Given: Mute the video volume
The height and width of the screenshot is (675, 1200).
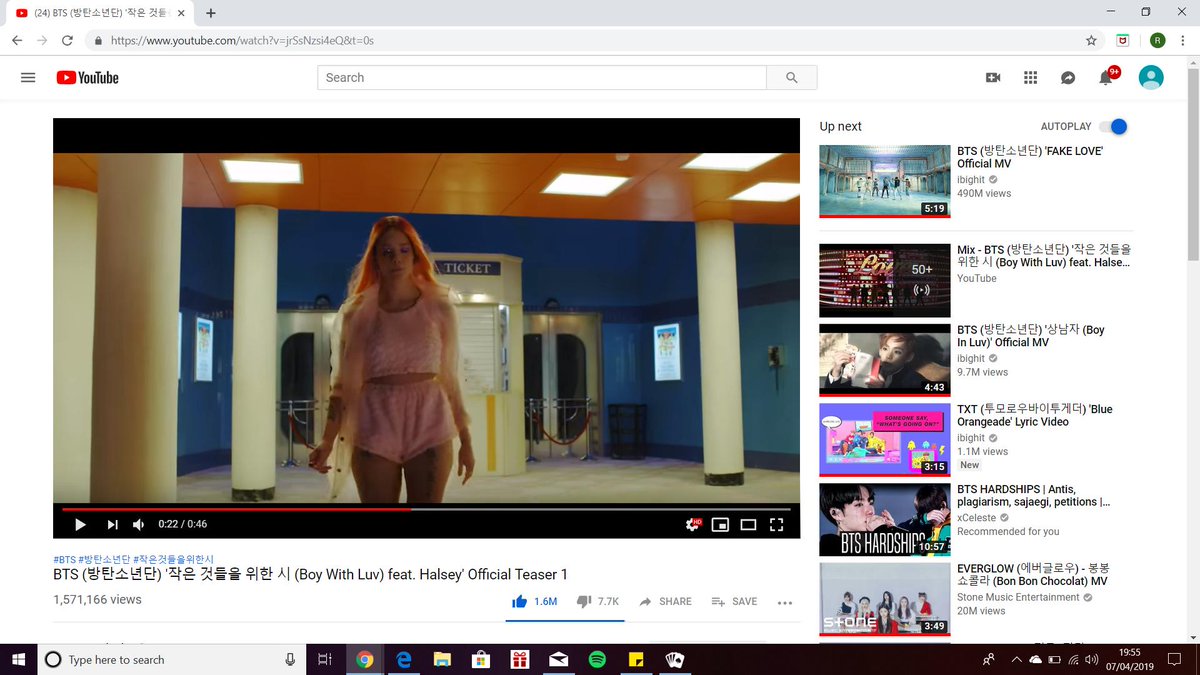Looking at the screenshot, I should tap(139, 524).
